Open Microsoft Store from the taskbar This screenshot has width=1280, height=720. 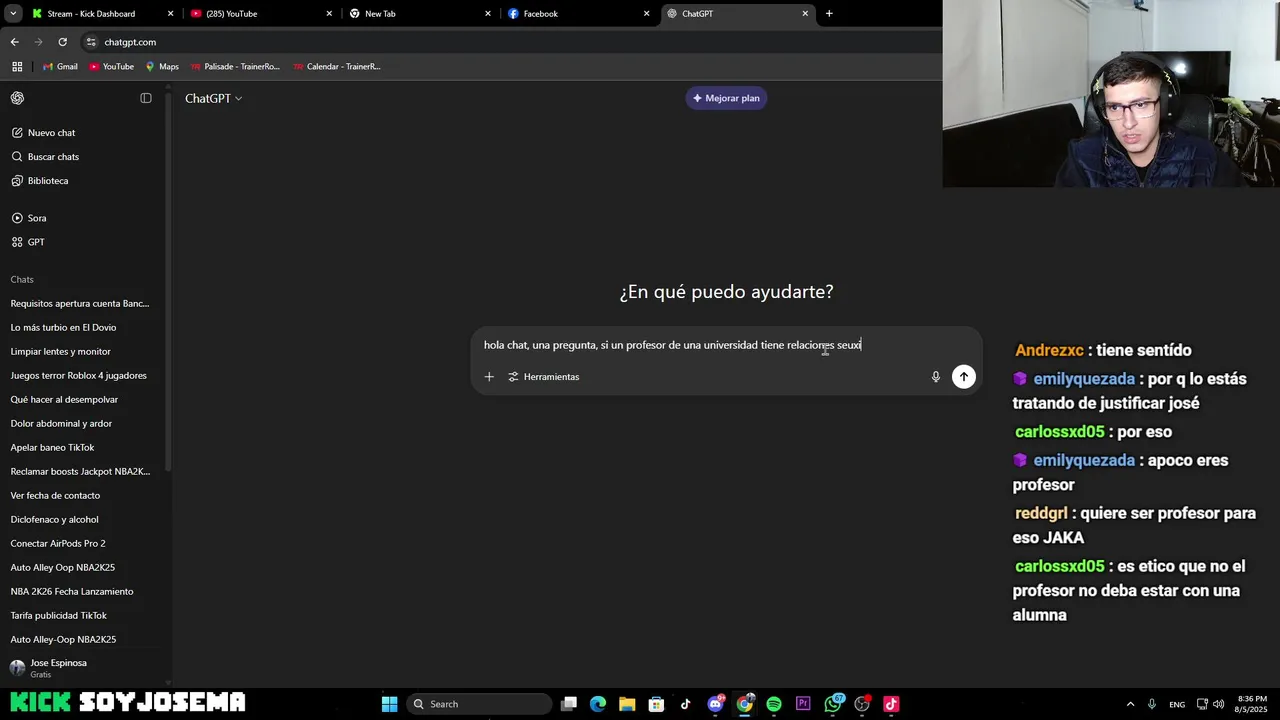pos(656,704)
